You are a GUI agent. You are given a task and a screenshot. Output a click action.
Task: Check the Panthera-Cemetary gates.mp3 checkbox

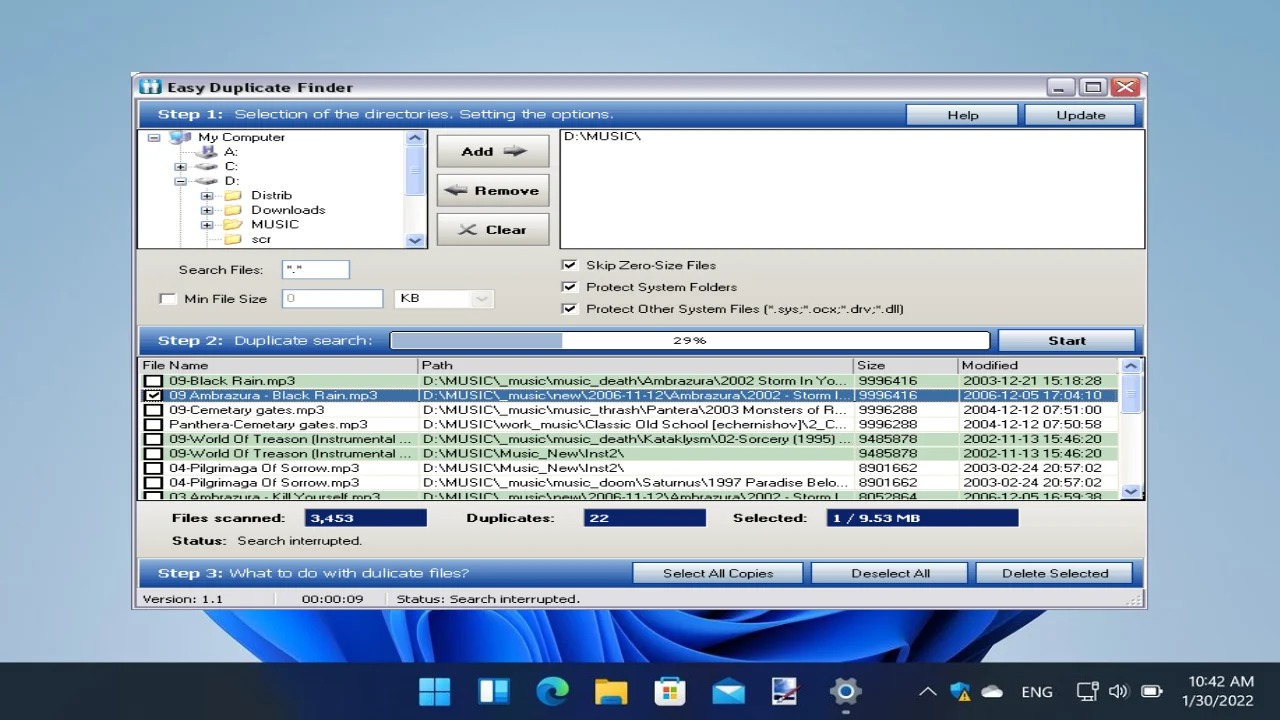pyautogui.click(x=153, y=425)
